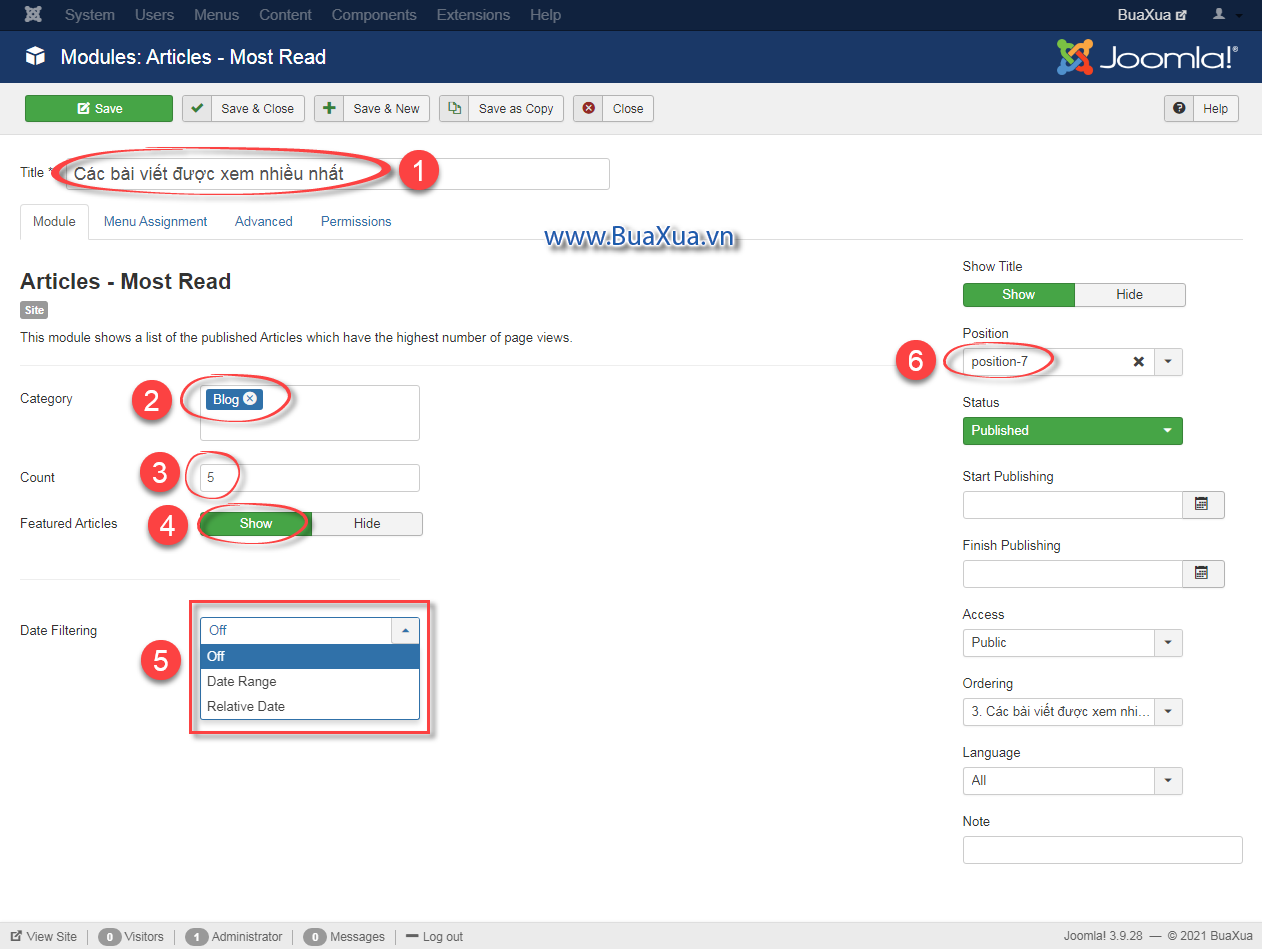Open the Components menu
The image size is (1262, 949).
point(374,15)
